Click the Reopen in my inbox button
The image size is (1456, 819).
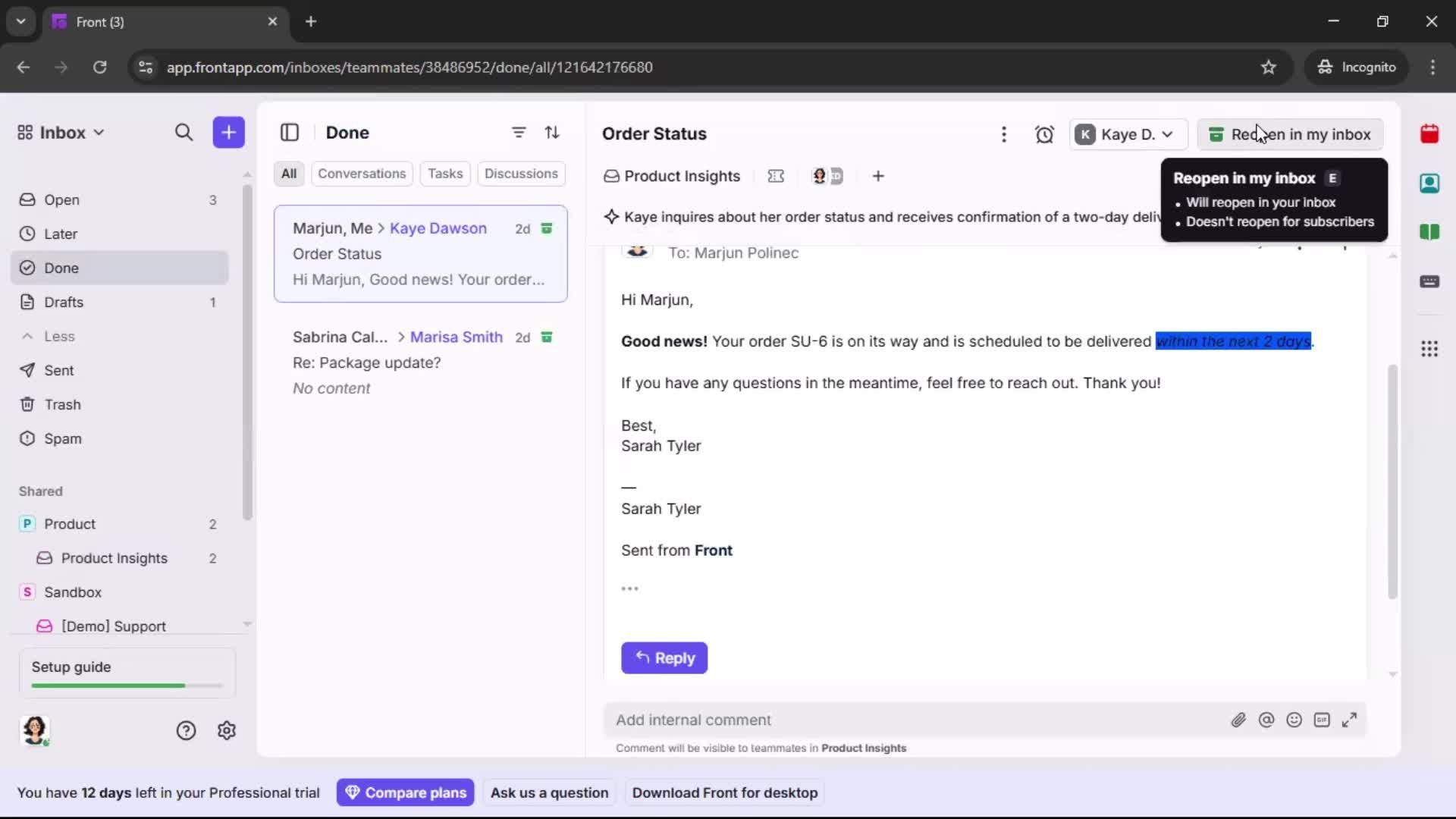(x=1290, y=134)
